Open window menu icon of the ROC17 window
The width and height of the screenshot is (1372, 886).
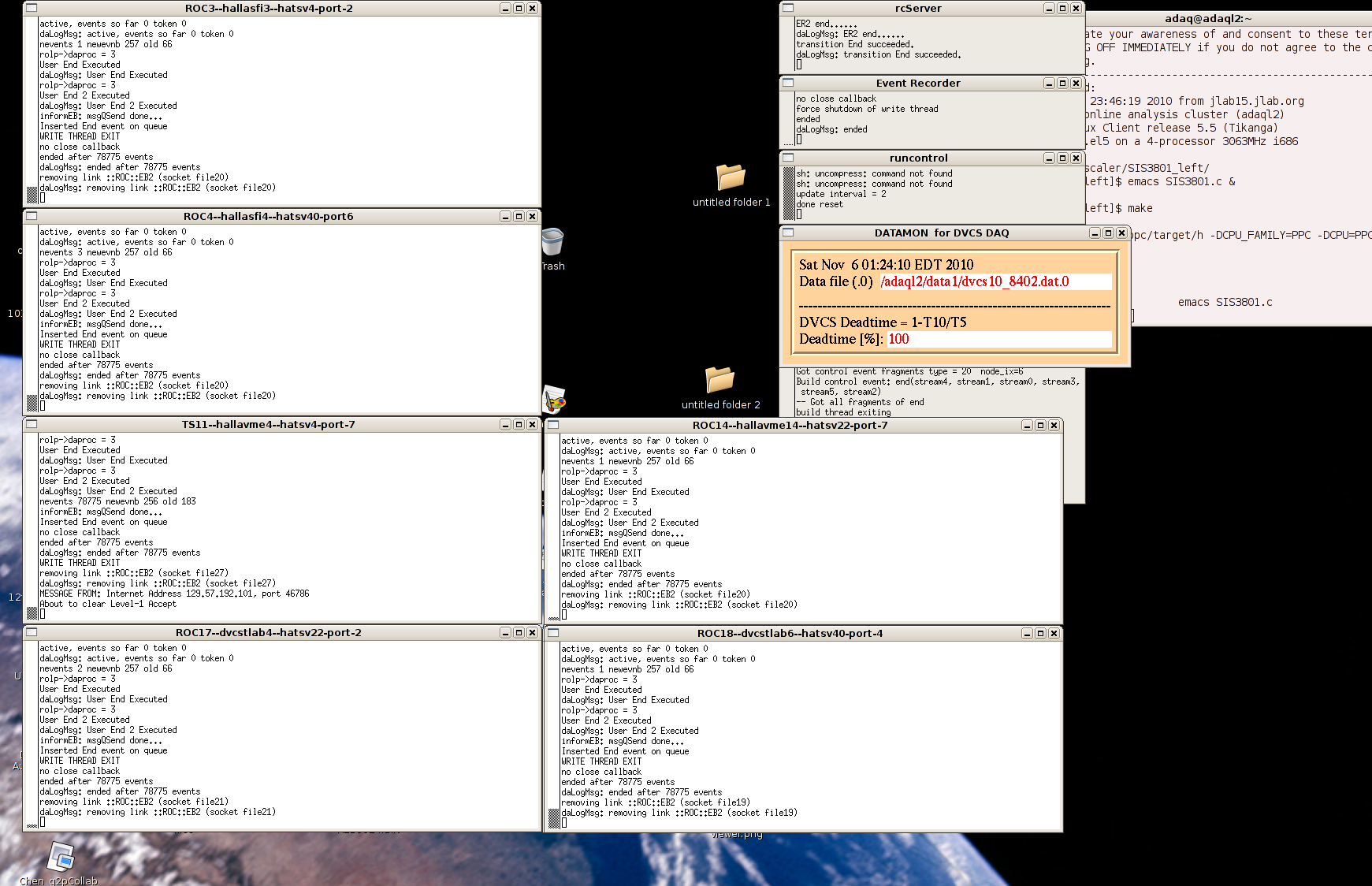[32, 632]
